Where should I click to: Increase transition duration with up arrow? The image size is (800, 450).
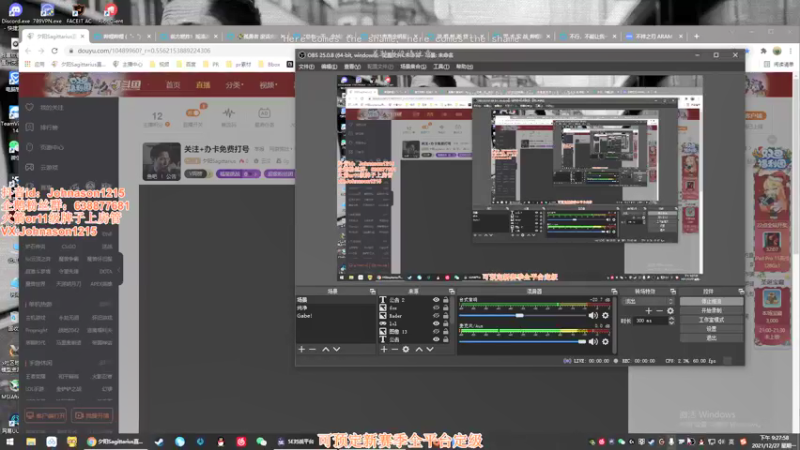[x=671, y=318]
